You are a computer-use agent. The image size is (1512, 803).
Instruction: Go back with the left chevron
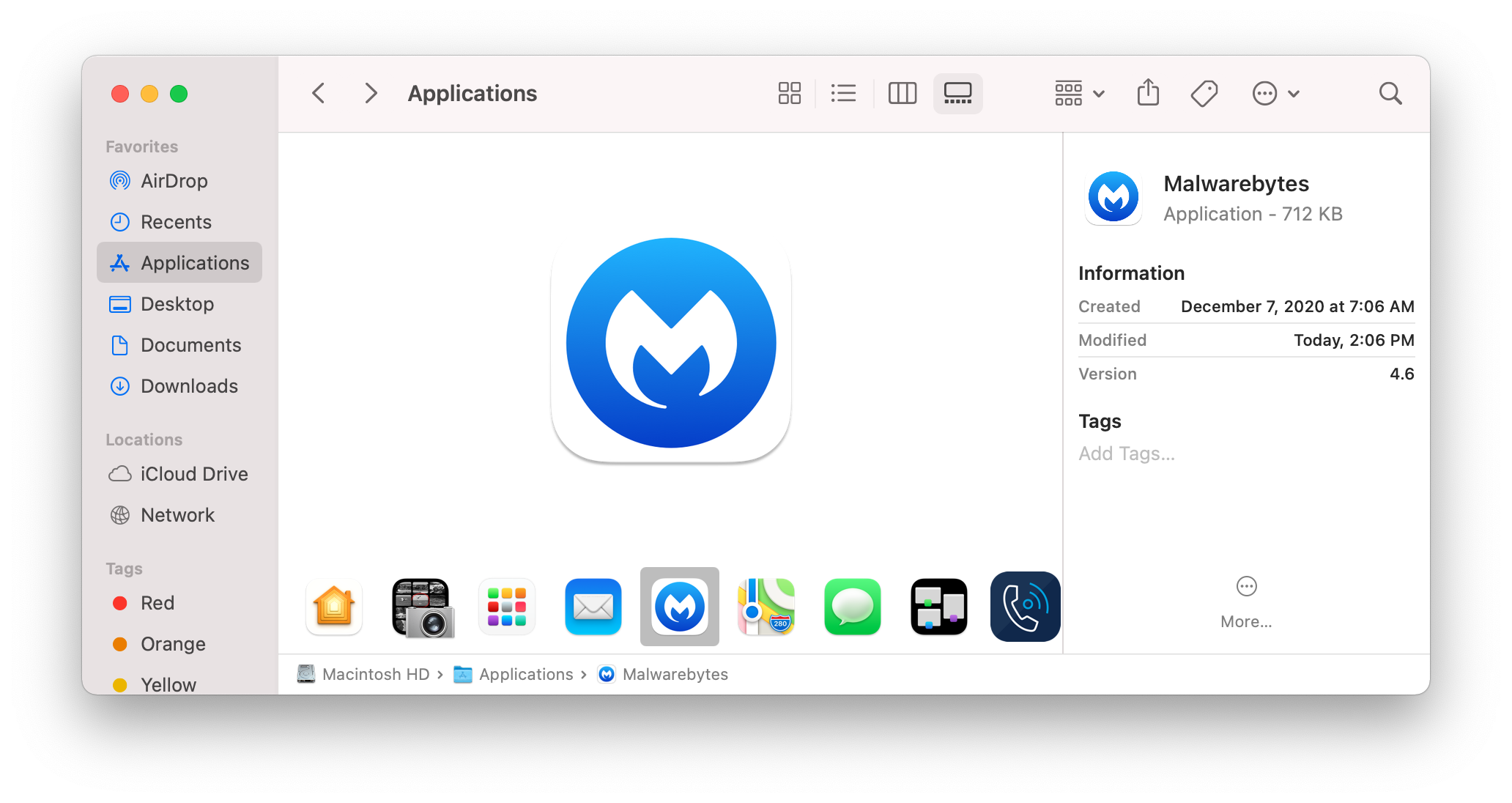coord(319,93)
